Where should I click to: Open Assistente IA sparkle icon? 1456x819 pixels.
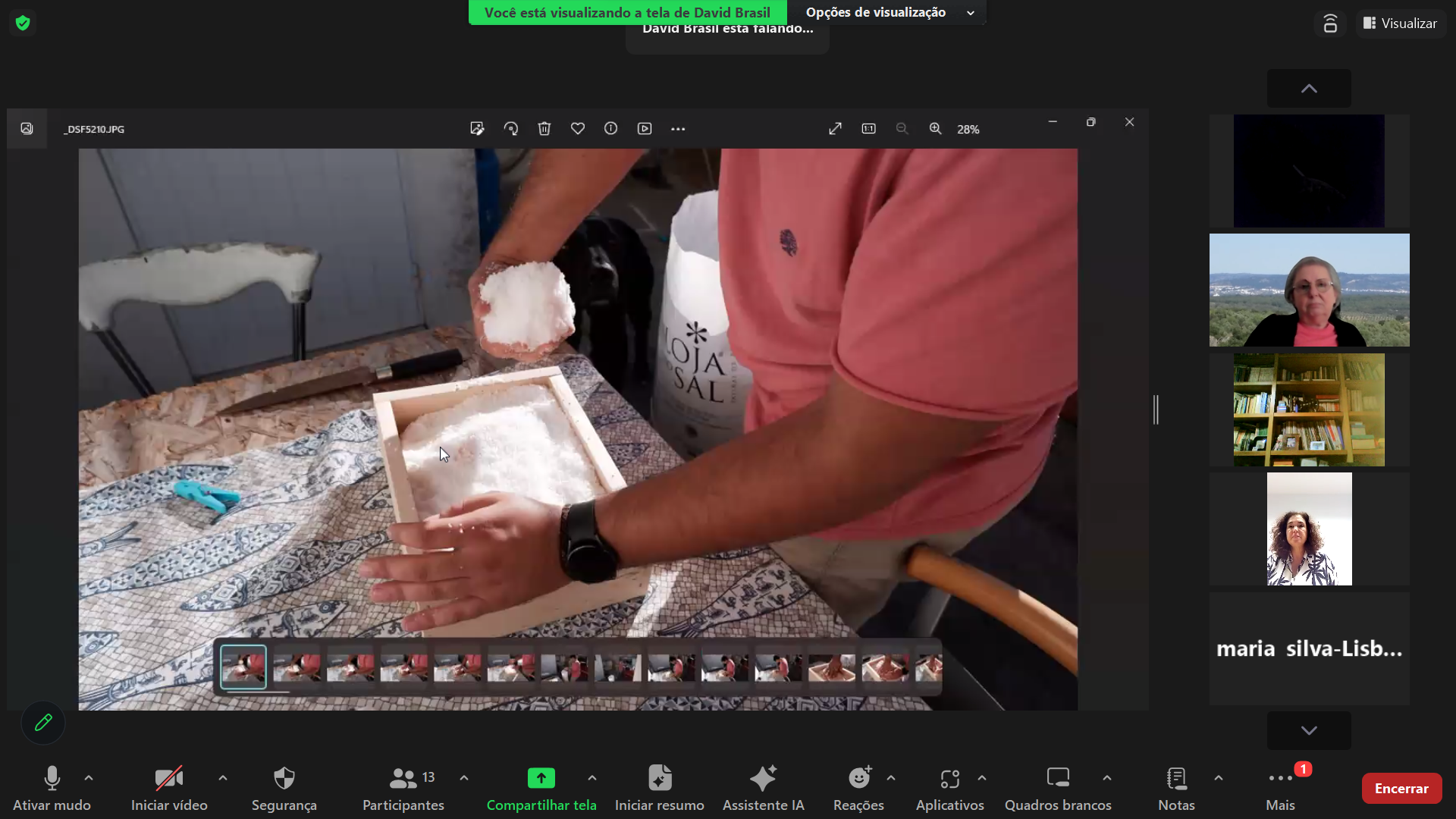(x=763, y=778)
